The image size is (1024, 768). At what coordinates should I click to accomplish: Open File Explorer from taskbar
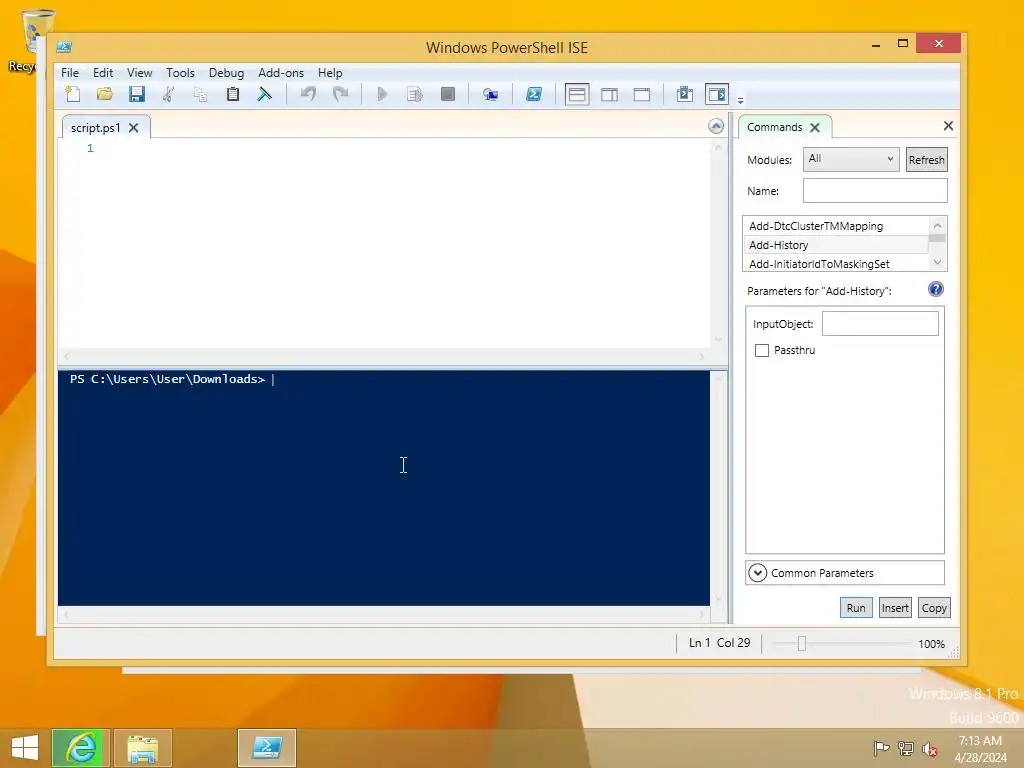pos(143,748)
